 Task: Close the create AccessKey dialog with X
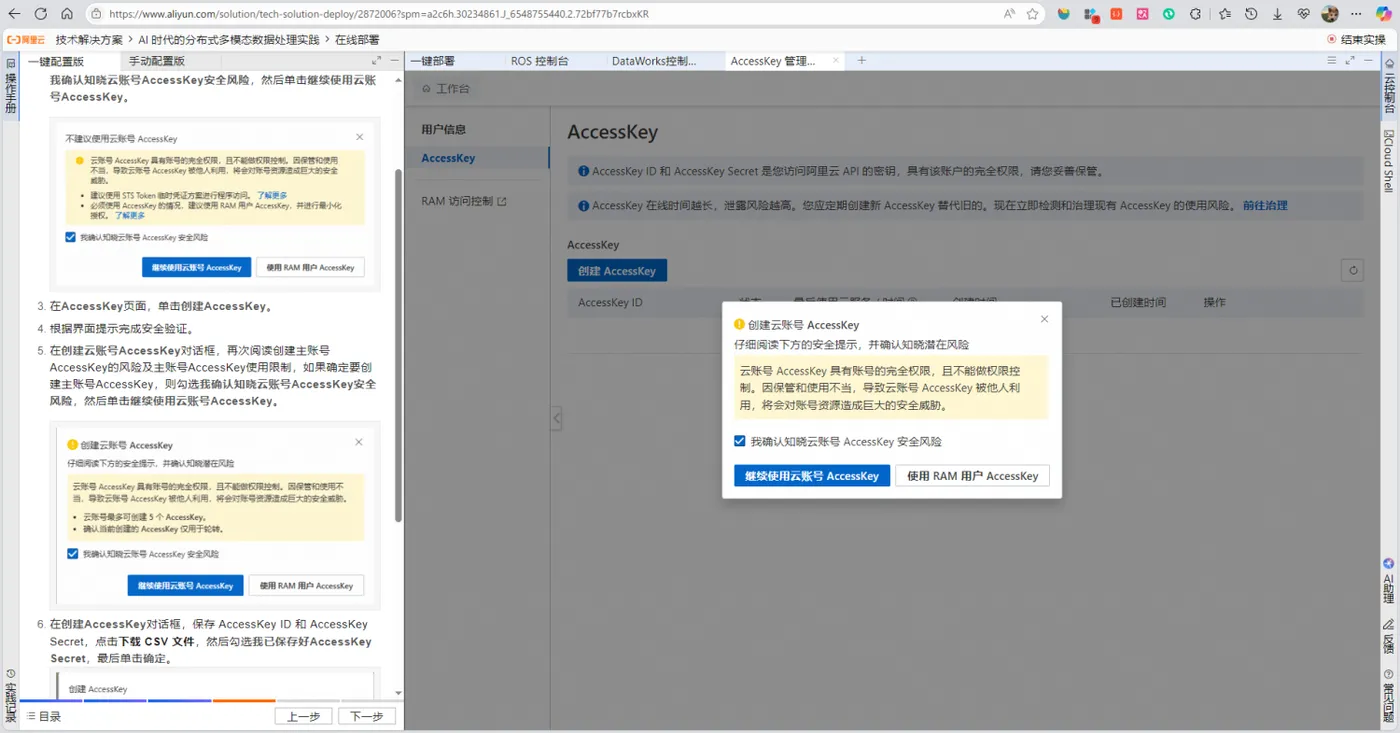(1044, 319)
